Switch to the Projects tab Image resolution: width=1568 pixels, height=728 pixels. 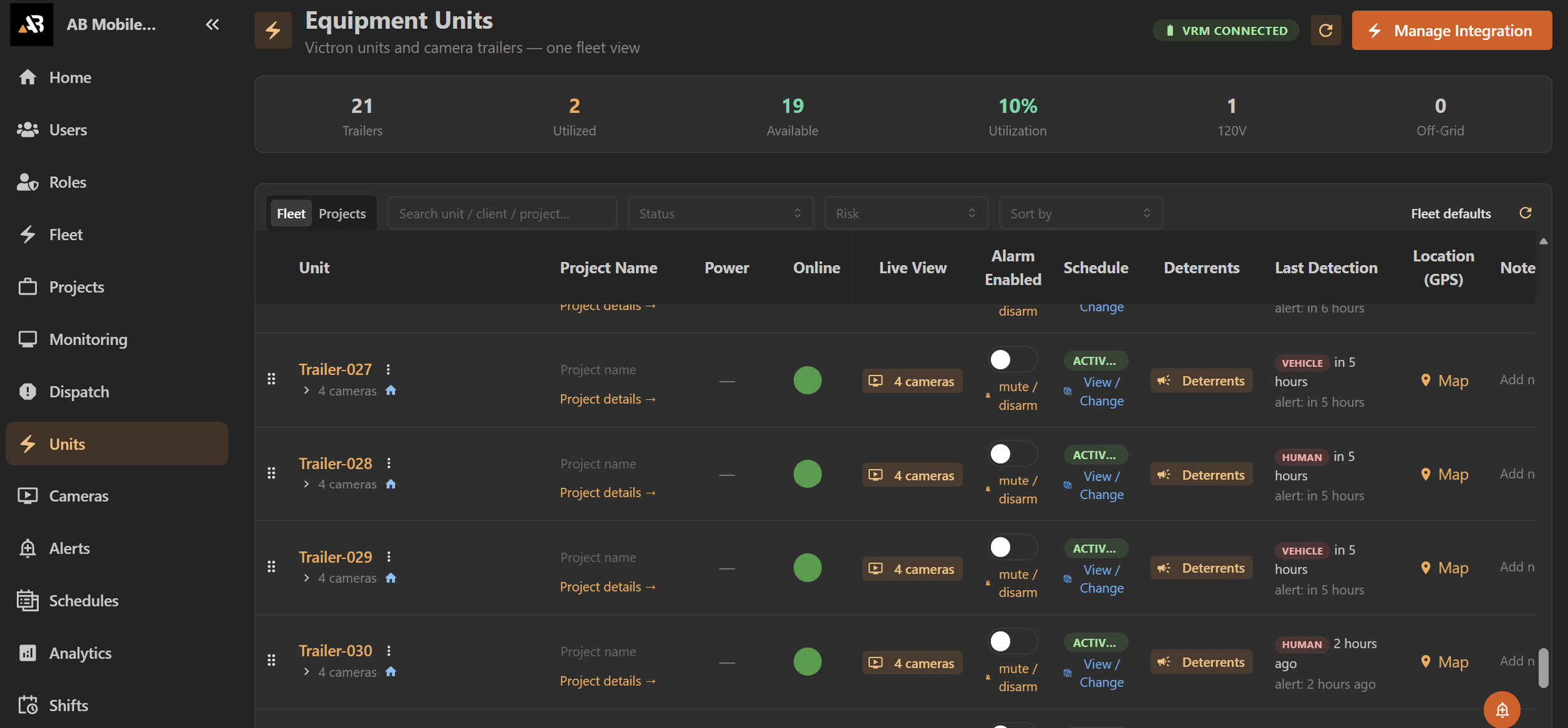(x=342, y=213)
